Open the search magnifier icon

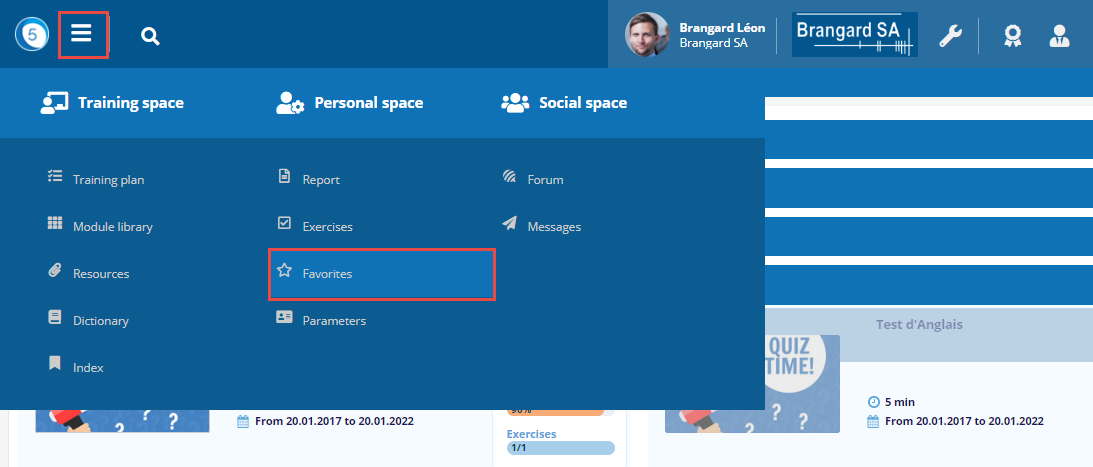pyautogui.click(x=150, y=37)
